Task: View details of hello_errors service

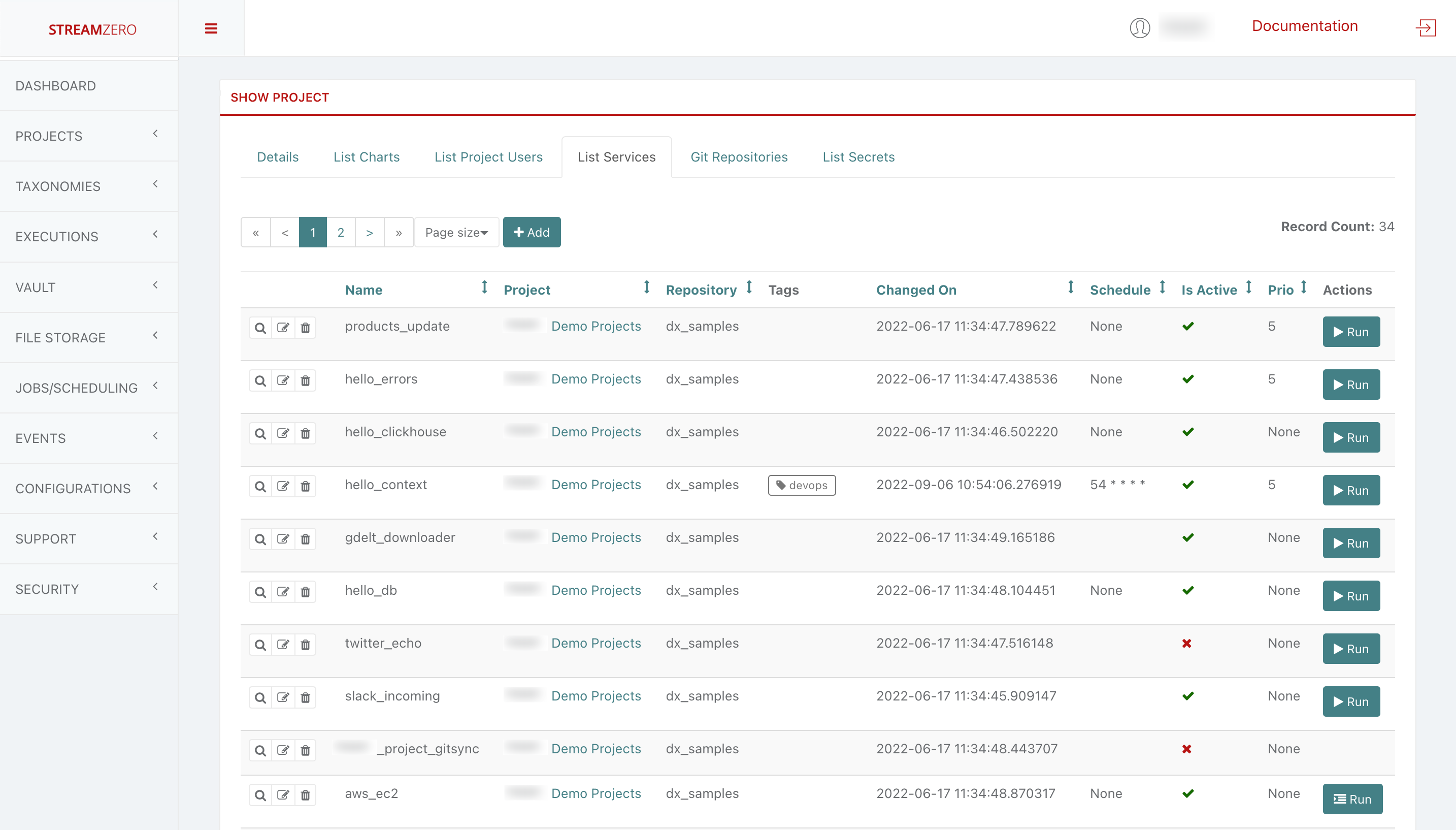Action: tap(260, 381)
